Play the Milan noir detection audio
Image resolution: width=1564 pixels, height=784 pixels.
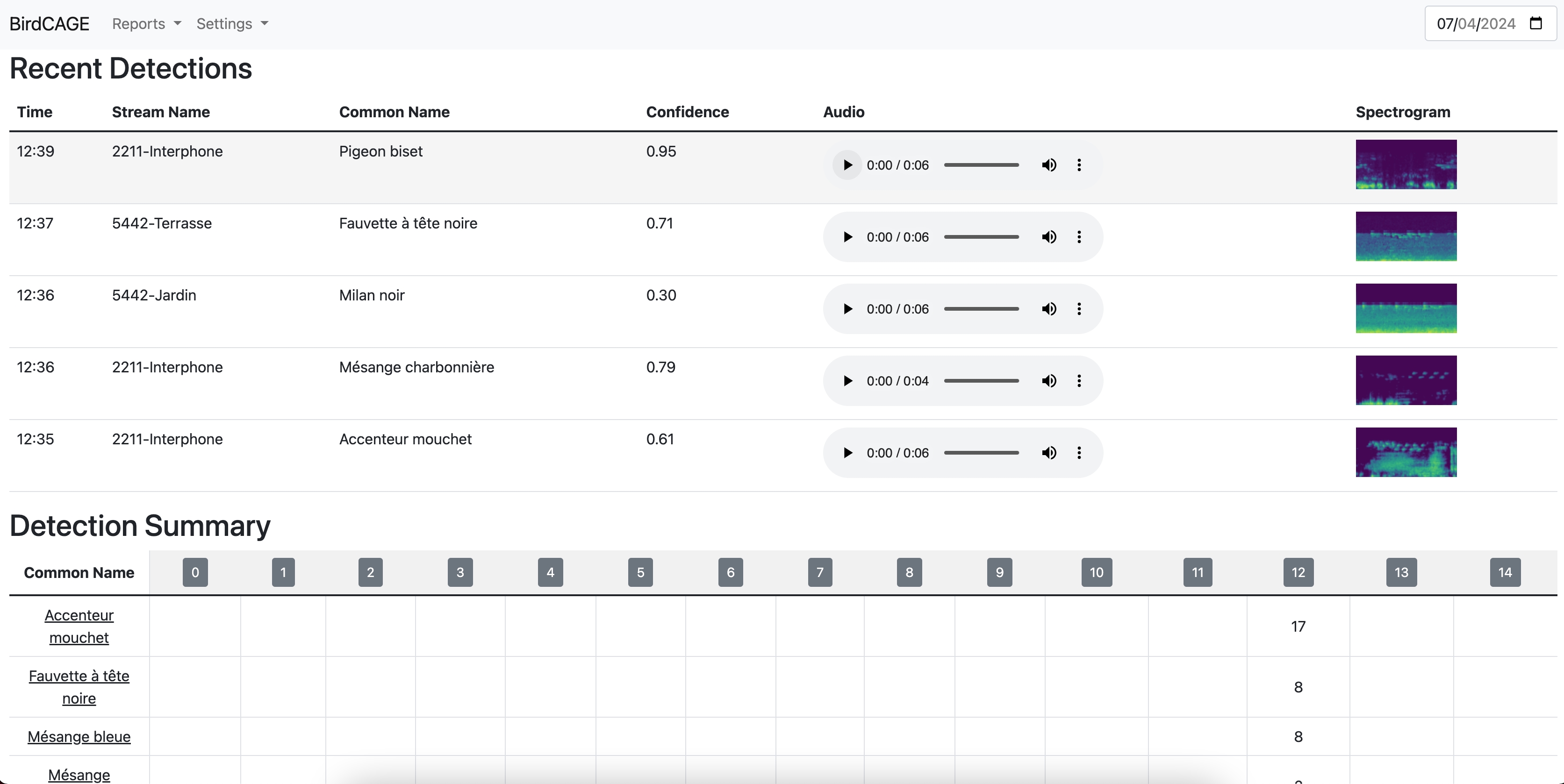847,309
